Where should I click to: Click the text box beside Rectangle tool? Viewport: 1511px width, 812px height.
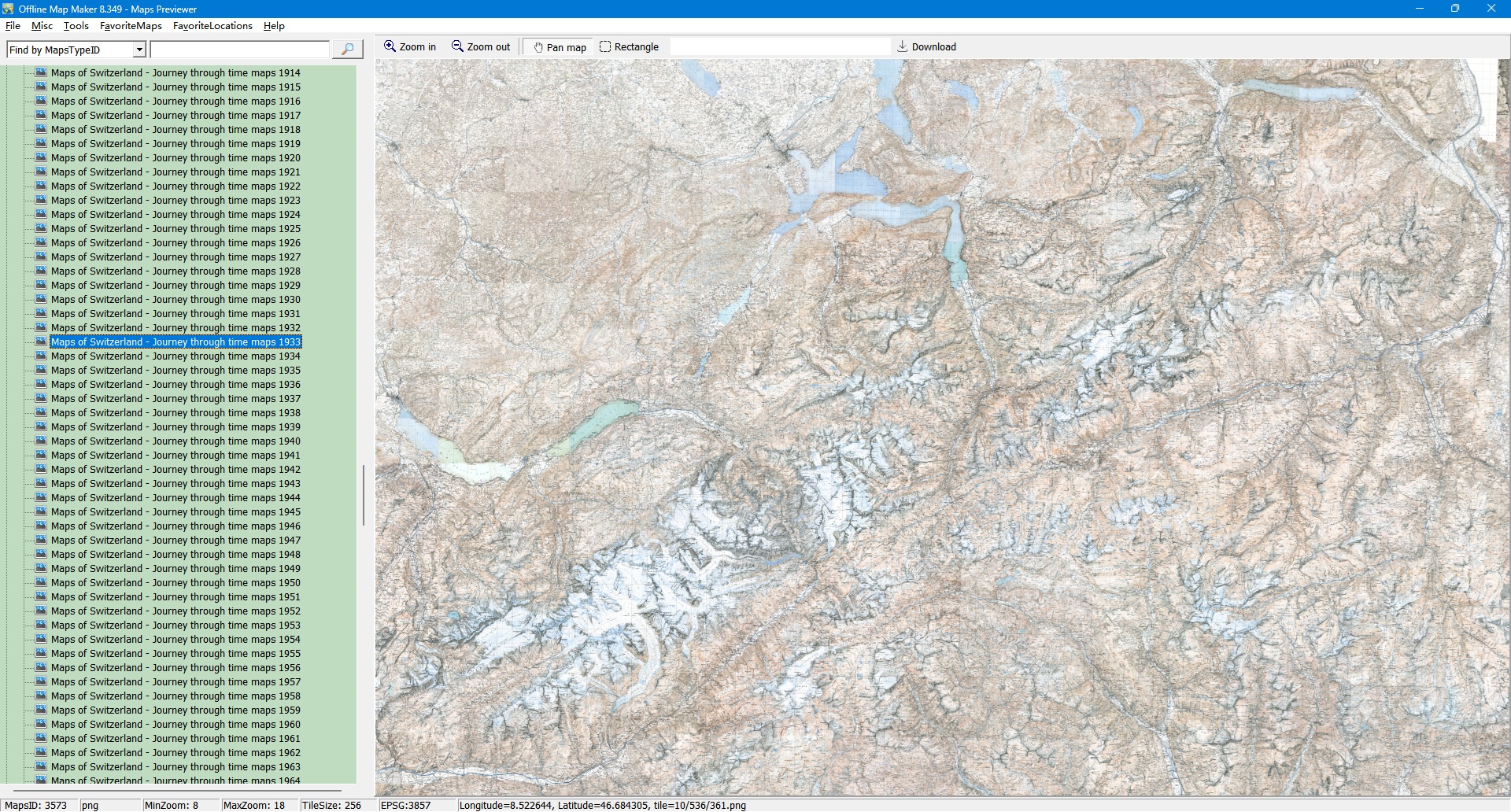pyautogui.click(x=779, y=47)
